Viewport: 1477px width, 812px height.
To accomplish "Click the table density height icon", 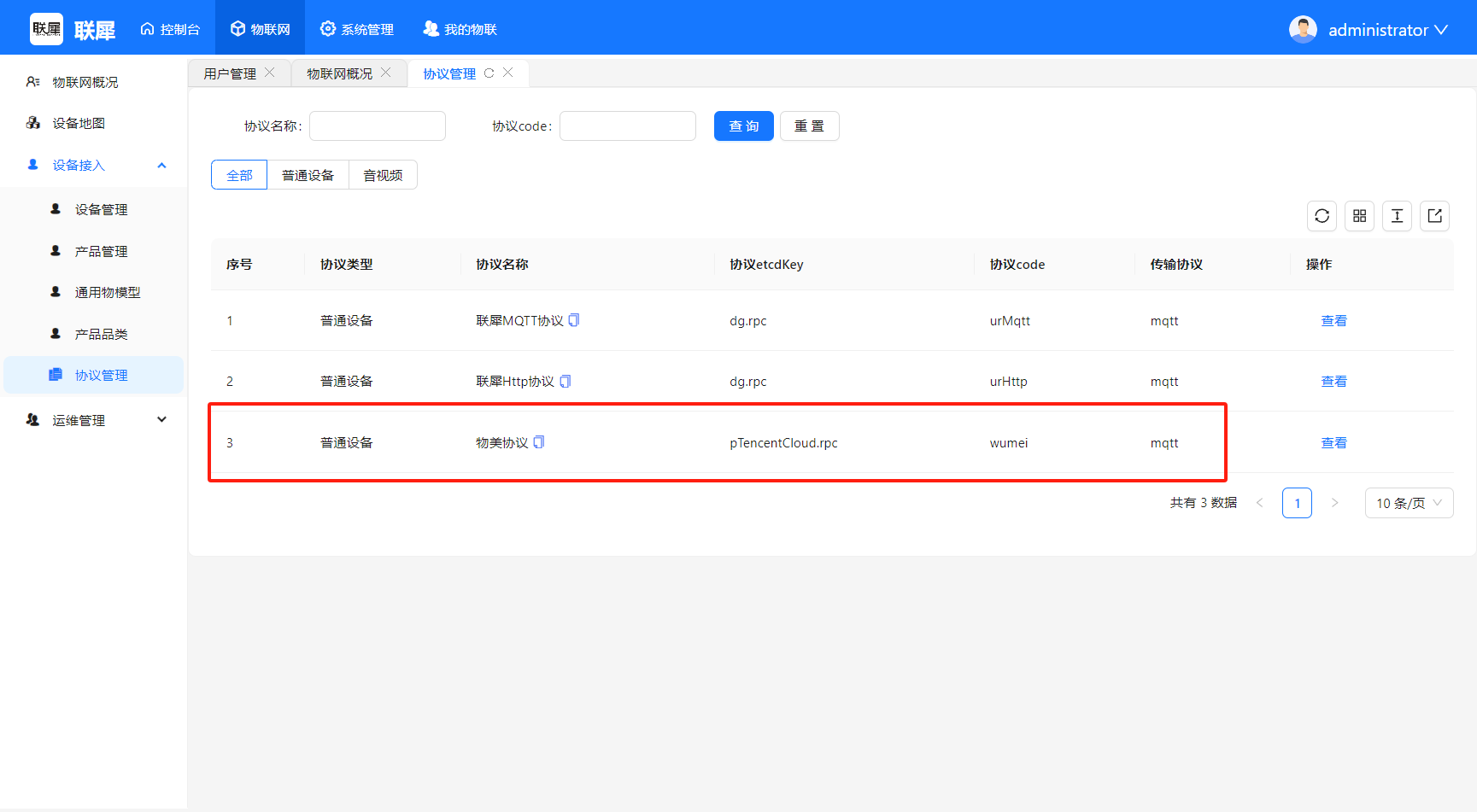I will click(1397, 216).
